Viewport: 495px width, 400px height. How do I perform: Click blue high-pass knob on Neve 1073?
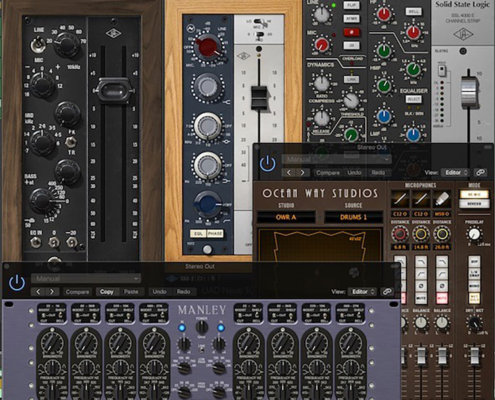207,203
